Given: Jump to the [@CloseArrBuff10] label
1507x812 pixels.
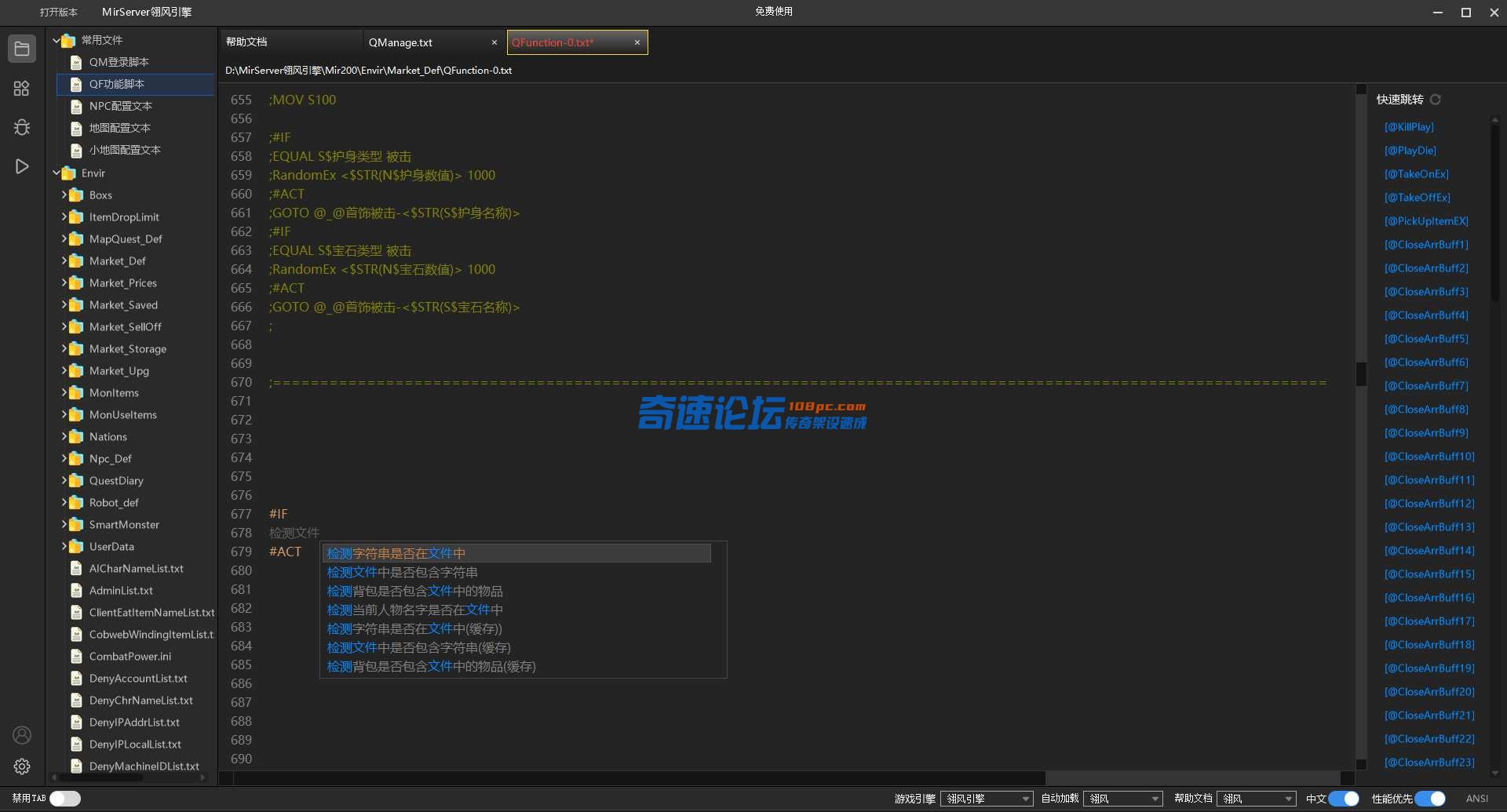Looking at the screenshot, I should click(1429, 456).
